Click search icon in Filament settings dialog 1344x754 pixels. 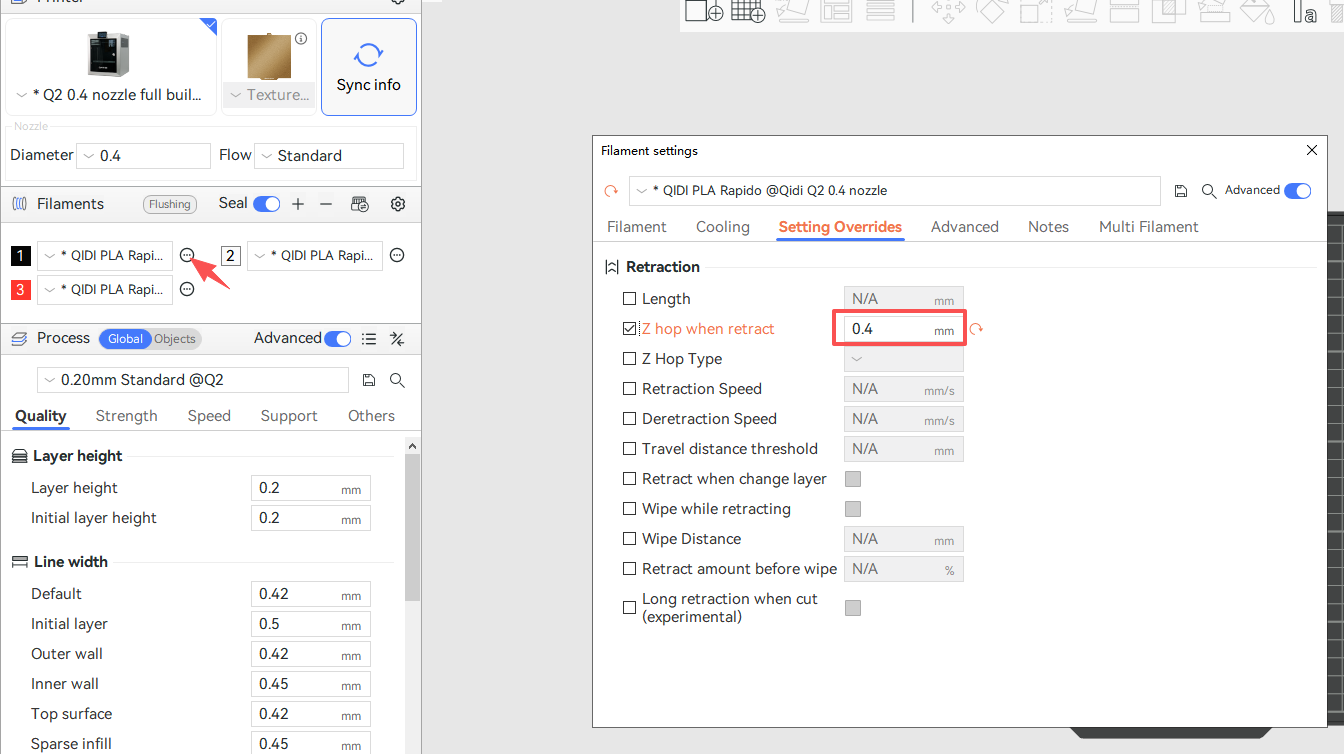click(x=1209, y=191)
